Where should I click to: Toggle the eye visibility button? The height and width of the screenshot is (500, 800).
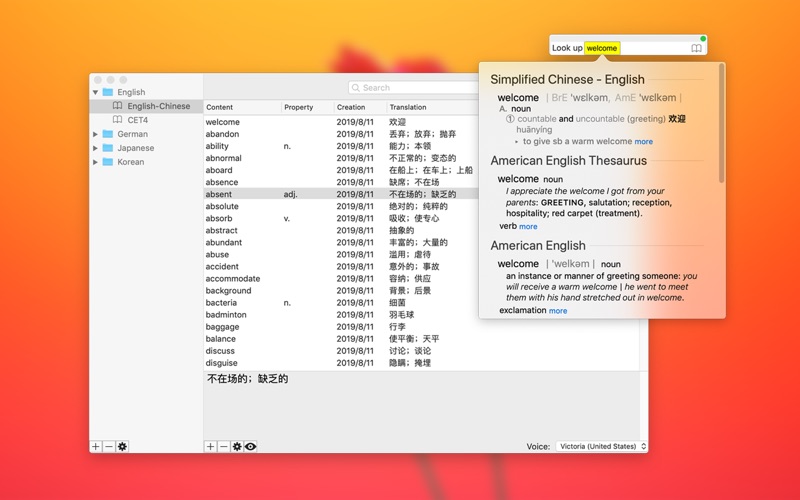(250, 446)
